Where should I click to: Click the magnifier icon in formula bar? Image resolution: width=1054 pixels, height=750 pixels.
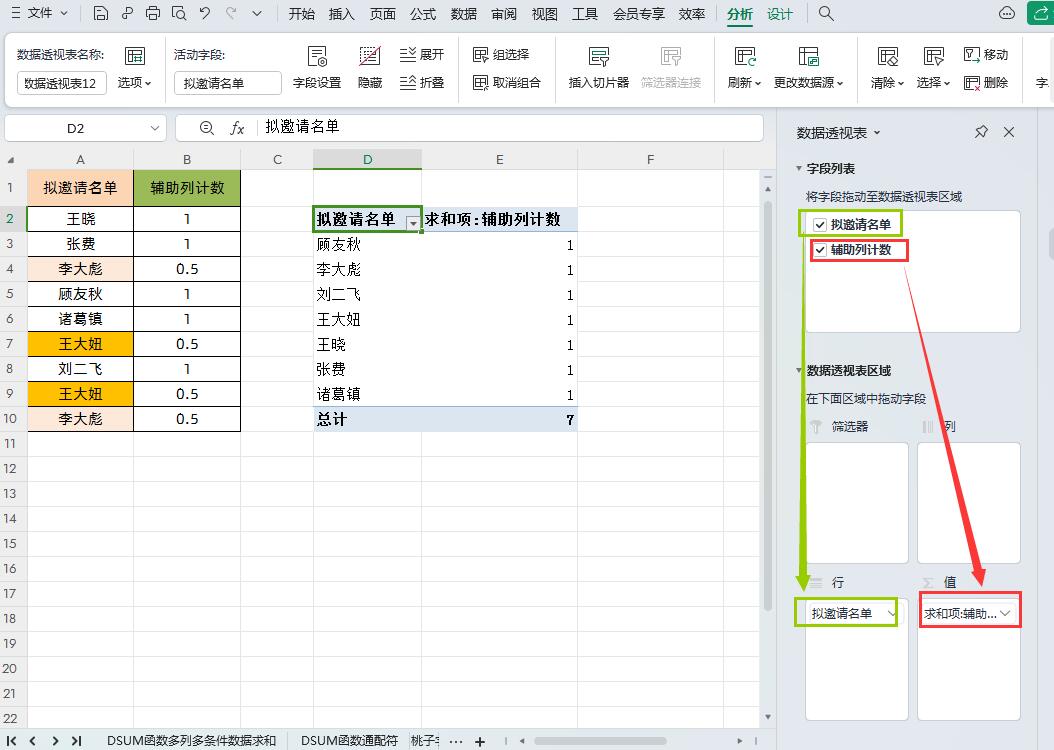pyautogui.click(x=207, y=128)
